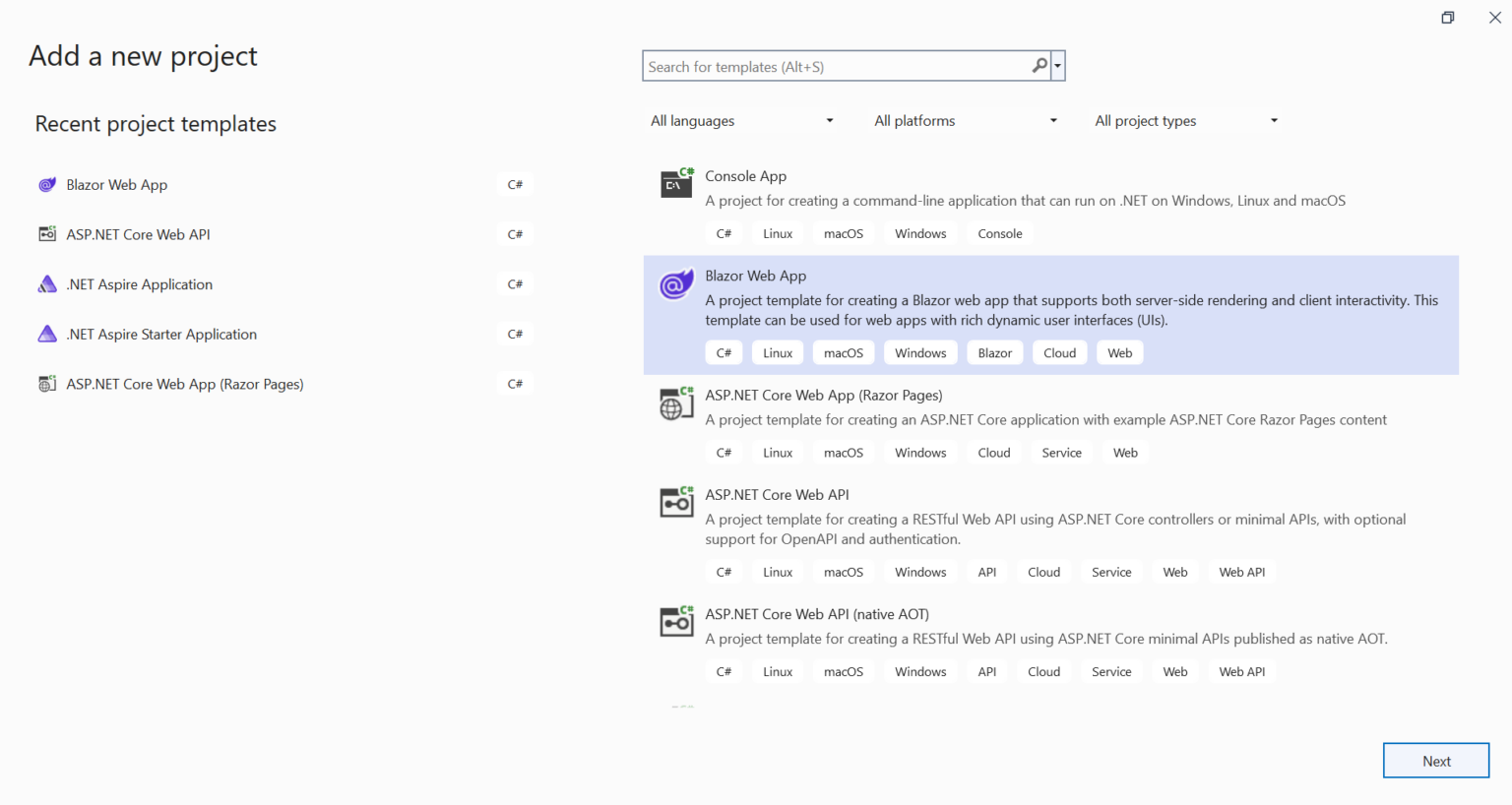Select the Blazor Web App recent template
The width and height of the screenshot is (1512, 805).
(116, 184)
